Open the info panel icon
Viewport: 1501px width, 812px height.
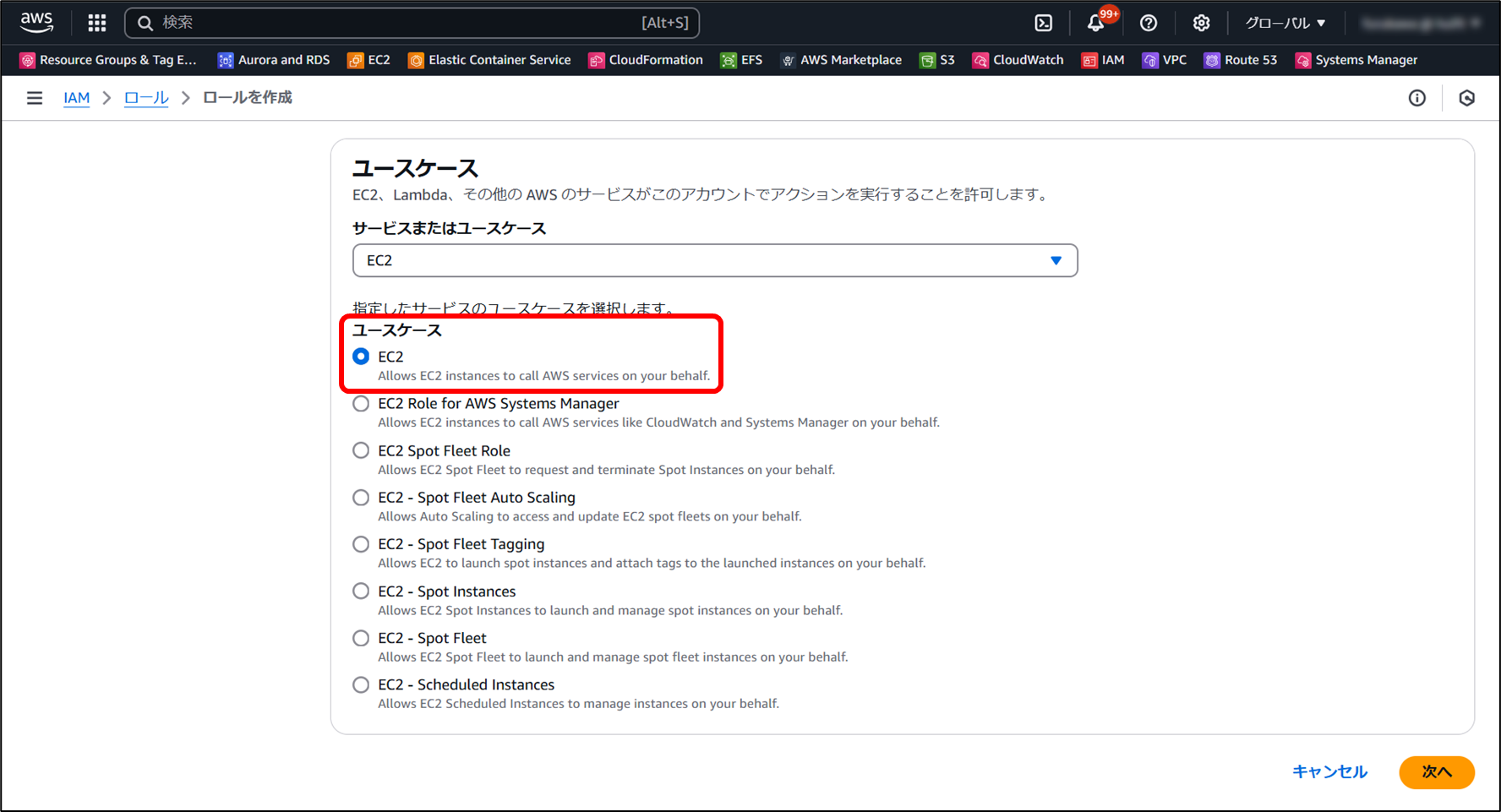(x=1417, y=98)
